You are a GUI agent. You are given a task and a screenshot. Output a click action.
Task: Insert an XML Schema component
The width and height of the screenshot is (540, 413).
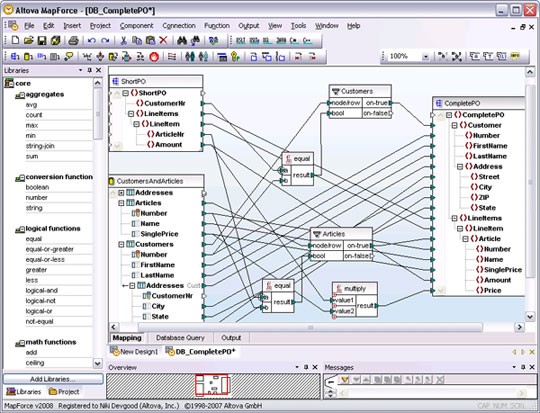[15, 56]
